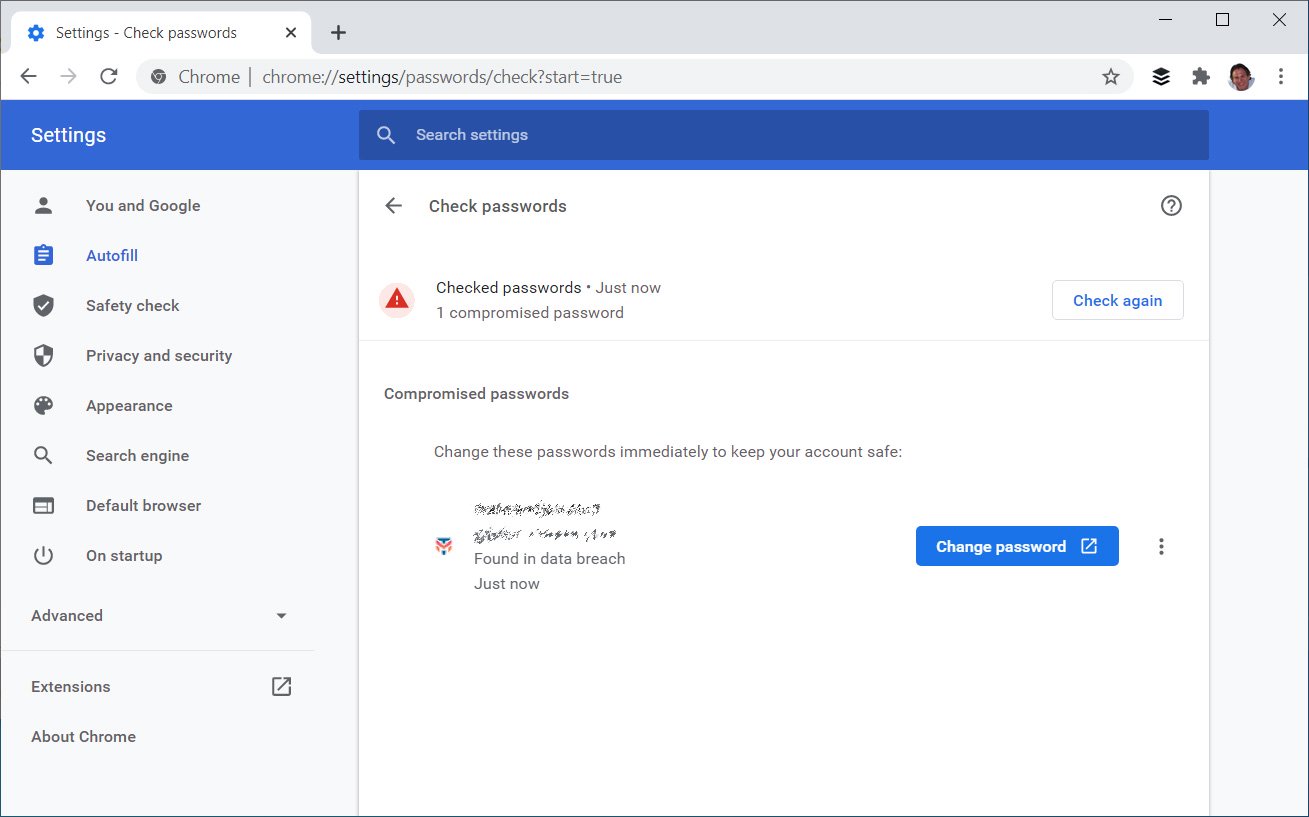Open the Autofill settings section
Image resolution: width=1309 pixels, height=817 pixels.
coord(111,256)
